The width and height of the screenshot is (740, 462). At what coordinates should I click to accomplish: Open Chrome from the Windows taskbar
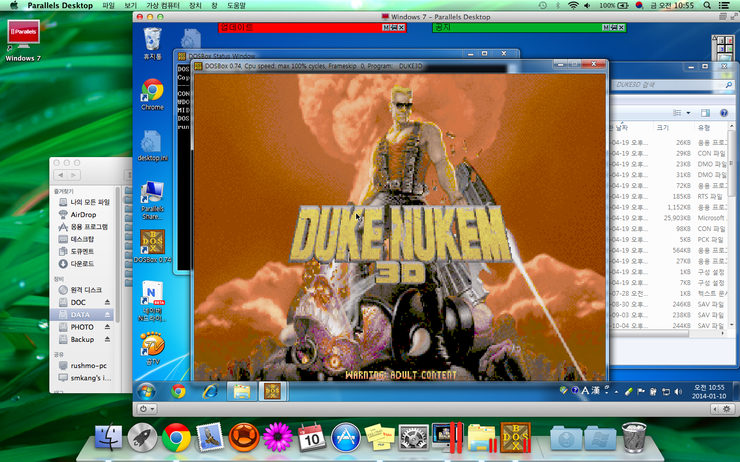pyautogui.click(x=178, y=391)
